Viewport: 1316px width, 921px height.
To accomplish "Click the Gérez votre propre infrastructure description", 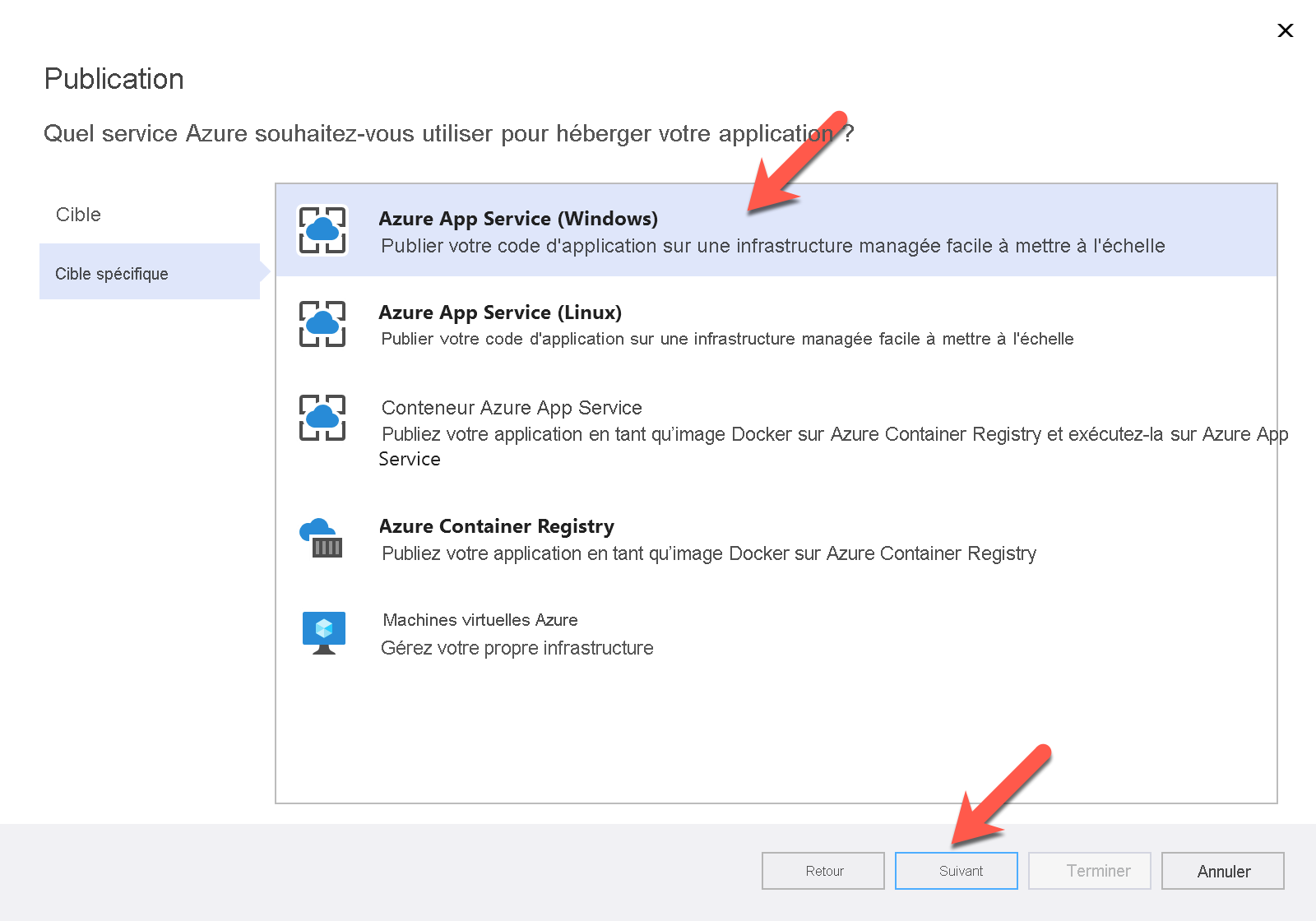I will pos(517,648).
